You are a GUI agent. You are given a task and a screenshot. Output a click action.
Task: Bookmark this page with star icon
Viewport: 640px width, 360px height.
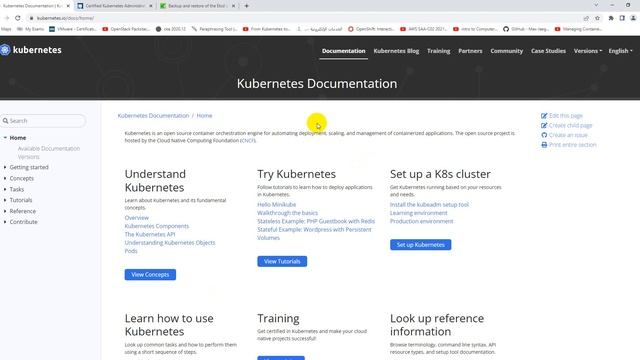(x=598, y=18)
